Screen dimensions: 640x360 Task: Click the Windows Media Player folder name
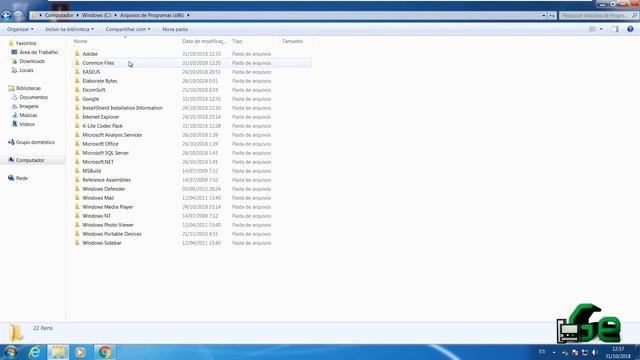108,207
